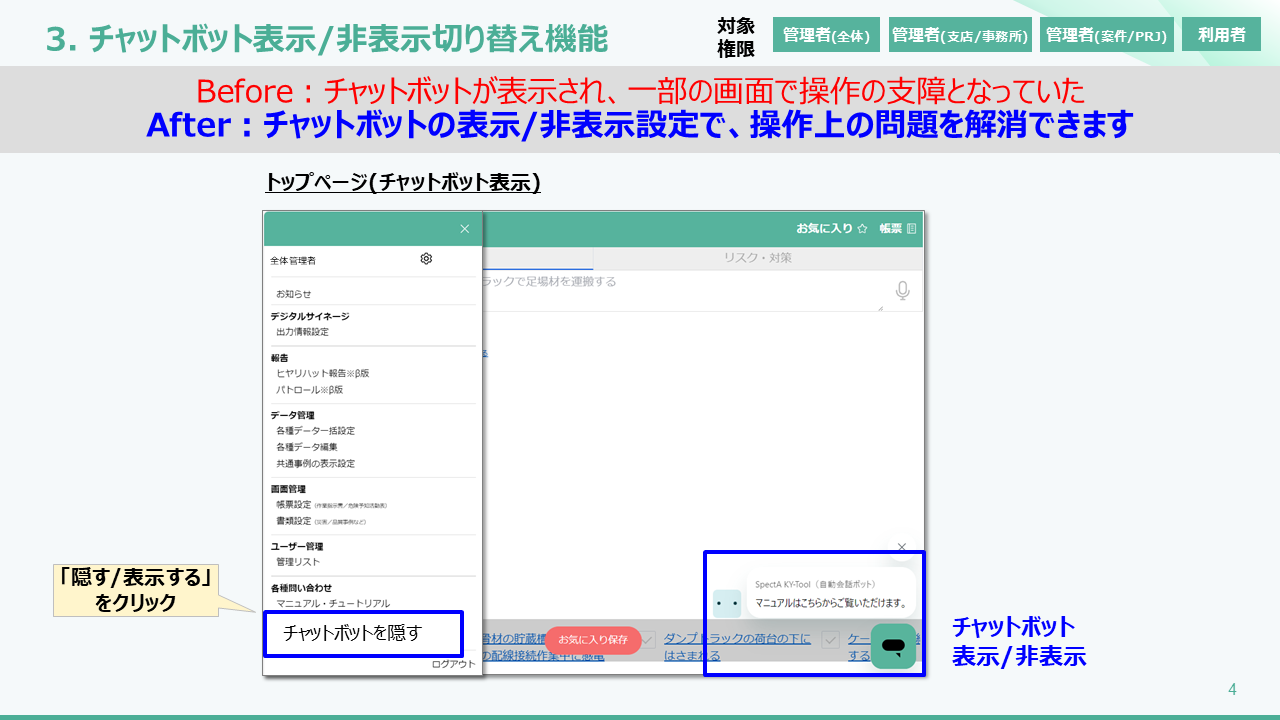1280x720 pixels.
Task: Open the 帳票 form icon in the header
Action: click(x=911, y=229)
